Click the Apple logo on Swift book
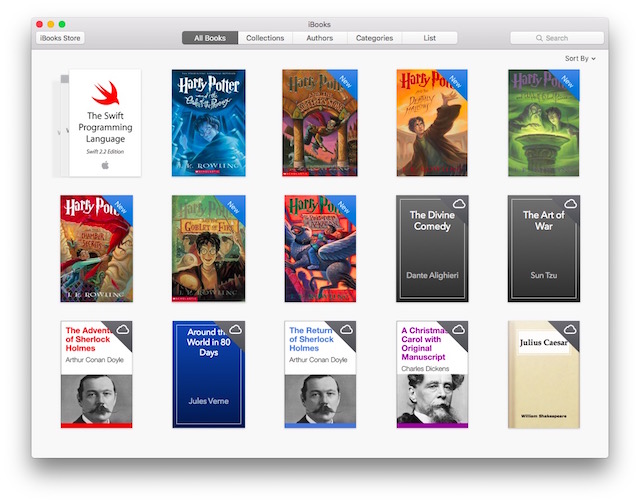 tap(105, 165)
